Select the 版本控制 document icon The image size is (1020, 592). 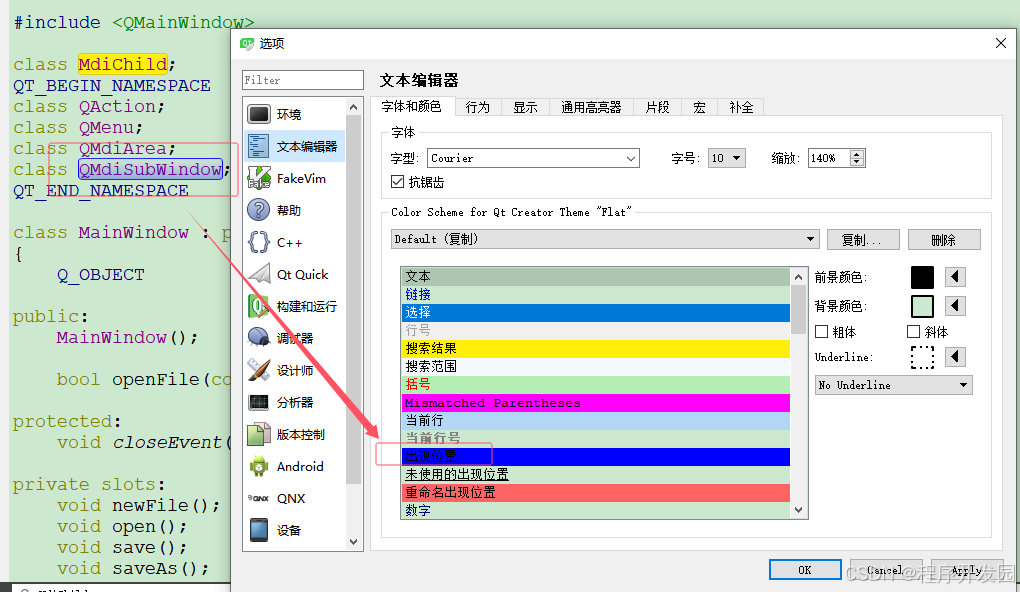point(259,434)
